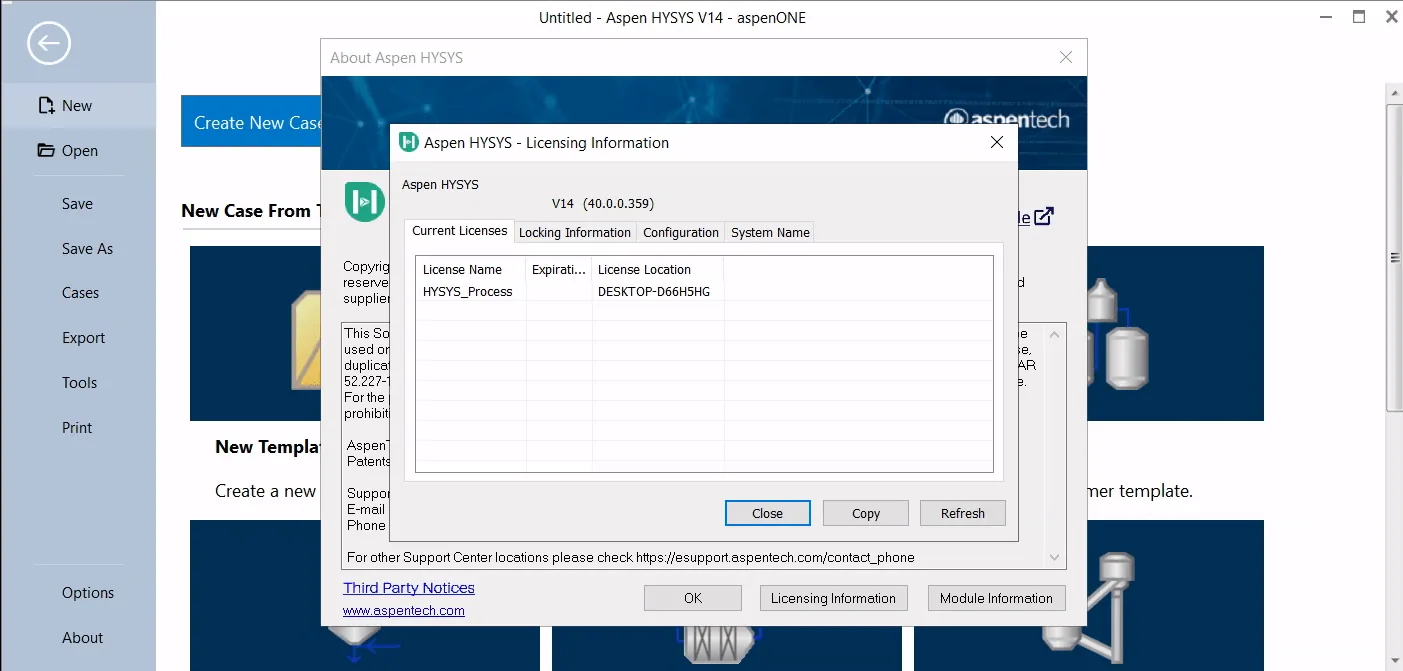The width and height of the screenshot is (1403, 671).
Task: Open the Third Party Notices link
Action: 409,588
